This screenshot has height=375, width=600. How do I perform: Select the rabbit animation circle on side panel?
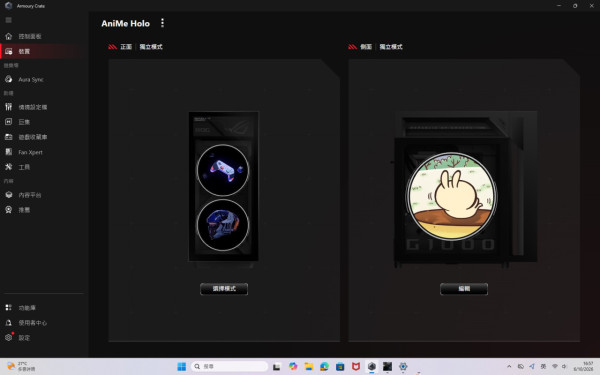[451, 196]
